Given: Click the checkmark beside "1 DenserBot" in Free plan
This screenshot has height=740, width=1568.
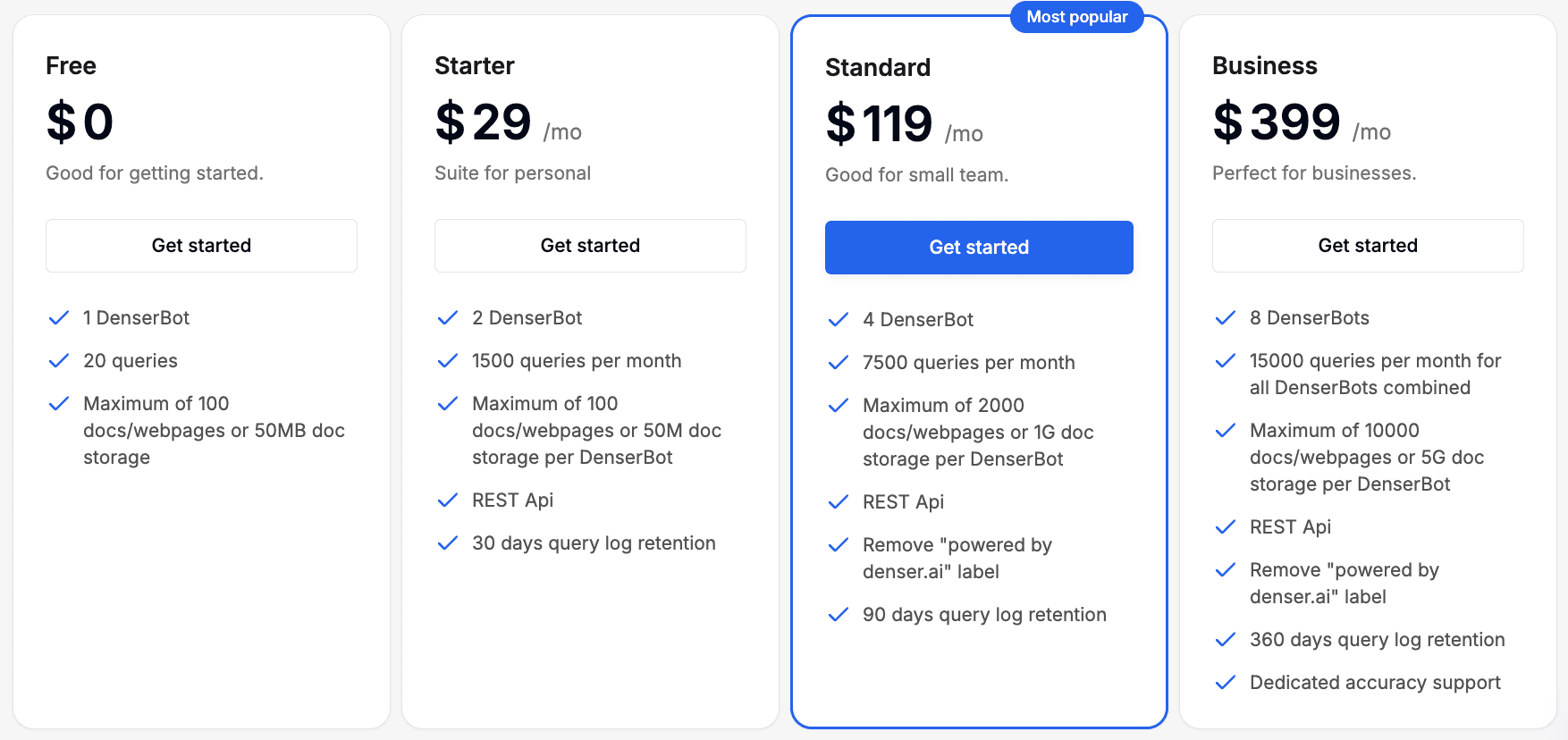Looking at the screenshot, I should pyautogui.click(x=59, y=317).
